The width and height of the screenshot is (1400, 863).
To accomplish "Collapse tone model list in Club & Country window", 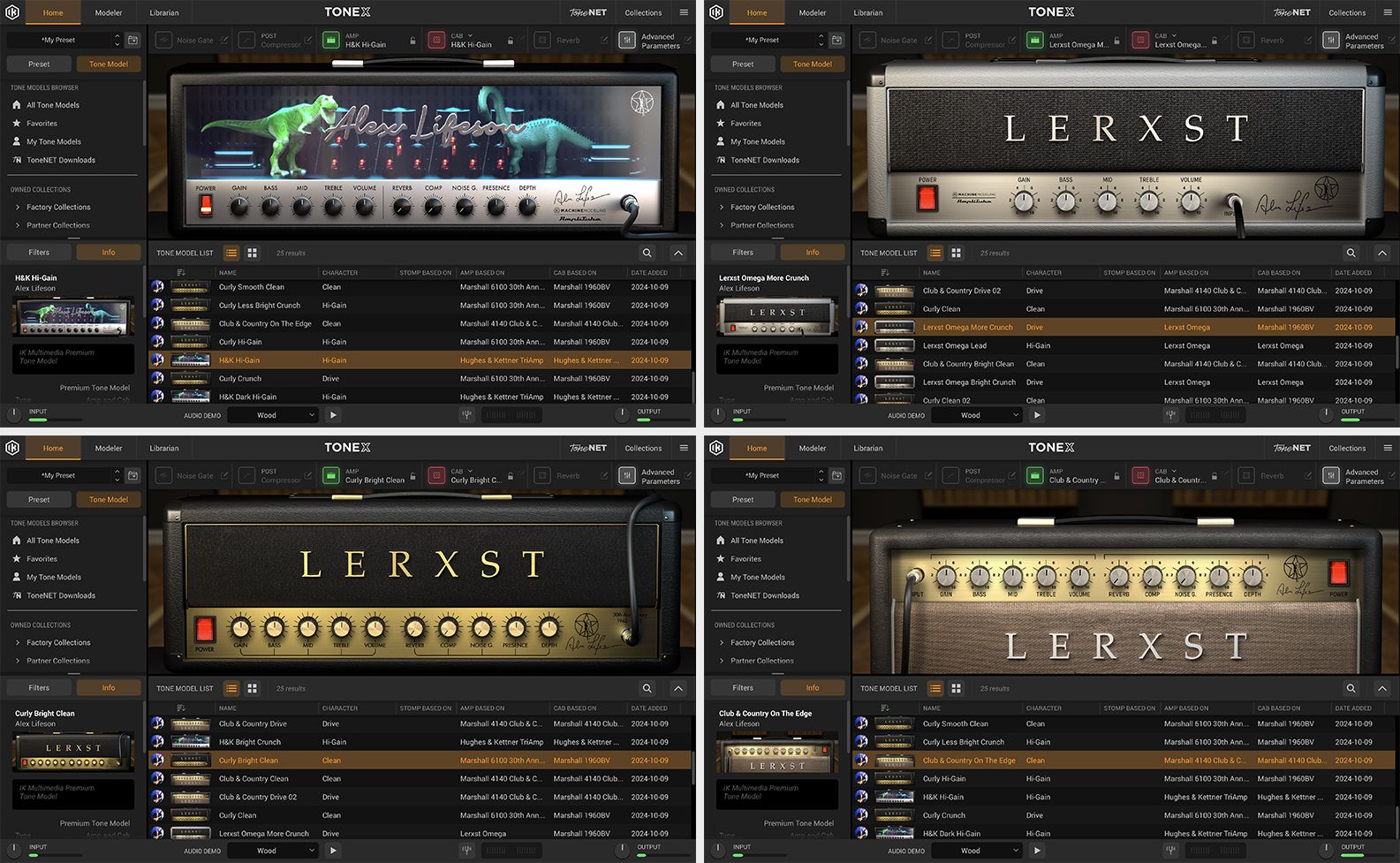I will click(1382, 688).
